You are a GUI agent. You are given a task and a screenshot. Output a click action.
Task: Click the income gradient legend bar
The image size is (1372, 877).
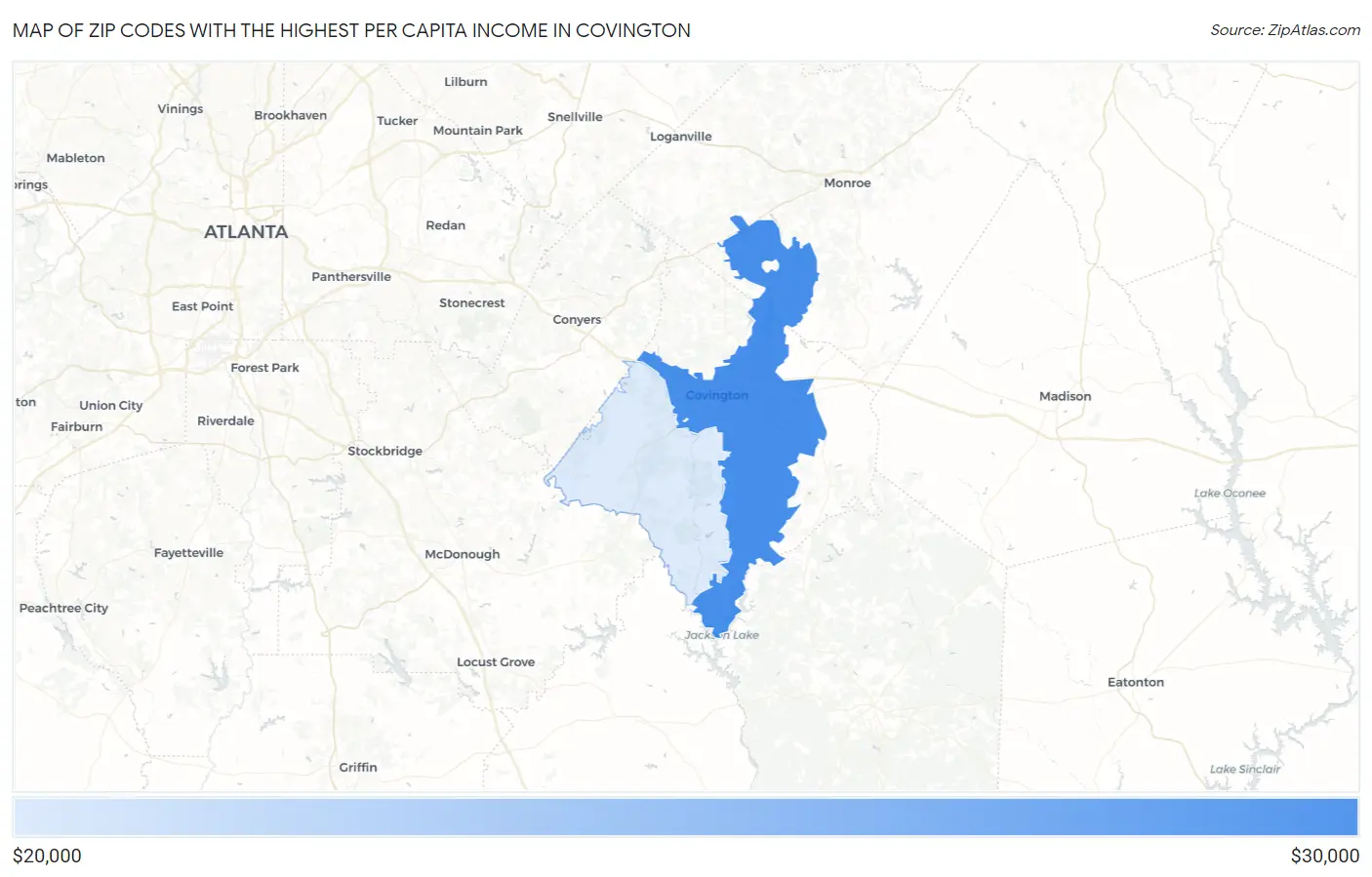[x=686, y=817]
